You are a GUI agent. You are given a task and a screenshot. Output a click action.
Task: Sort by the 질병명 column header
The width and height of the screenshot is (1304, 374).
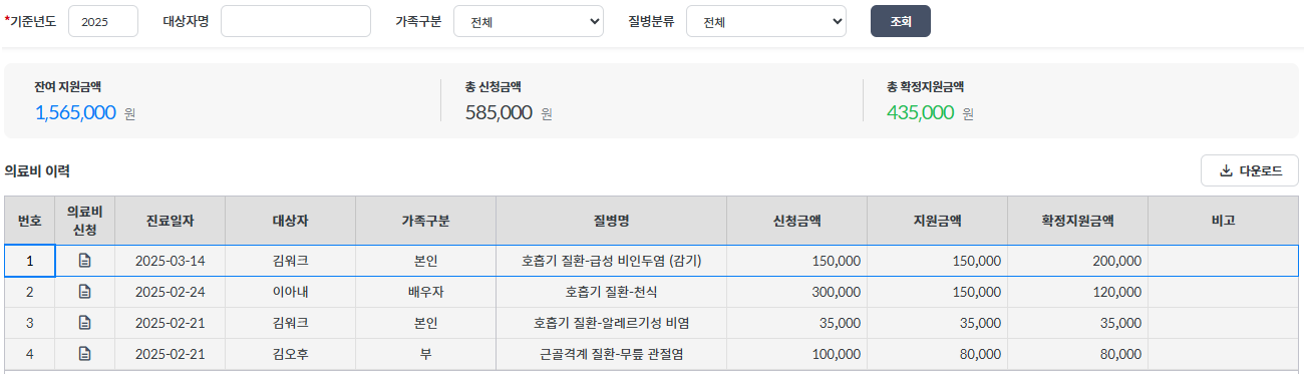coord(611,220)
